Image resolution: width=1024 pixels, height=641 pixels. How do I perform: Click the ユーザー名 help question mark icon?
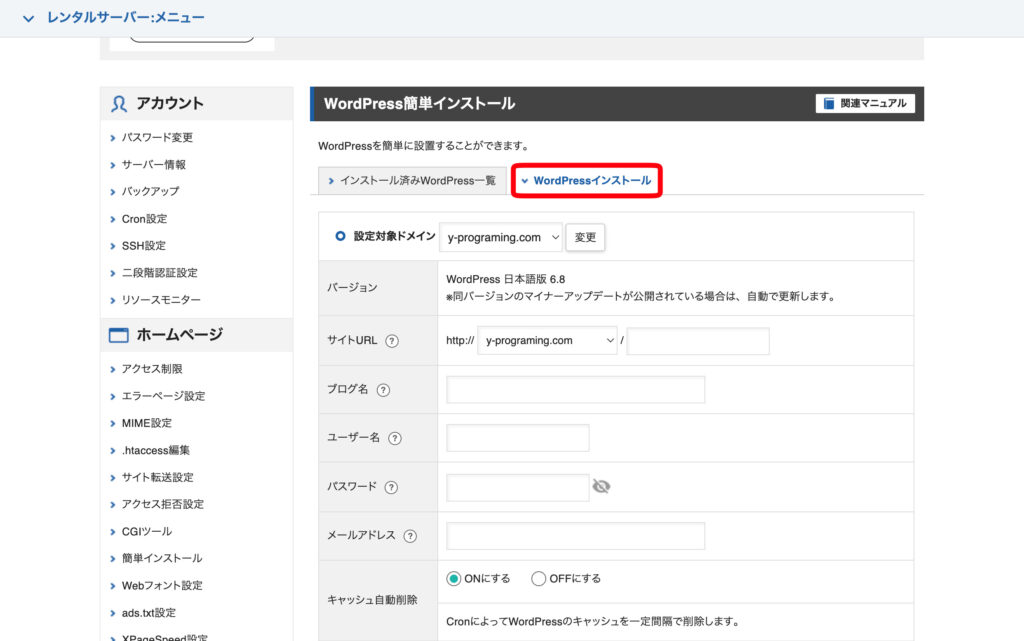point(394,438)
